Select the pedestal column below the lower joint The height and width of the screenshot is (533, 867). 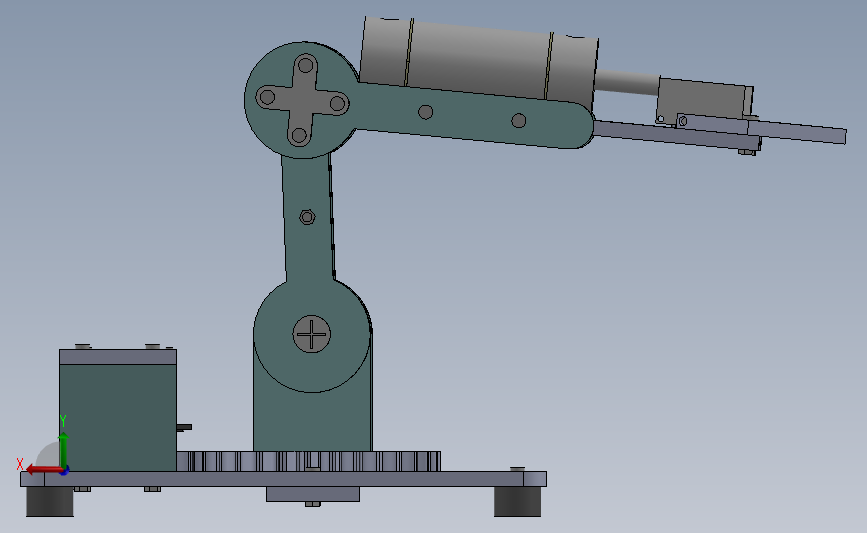313,420
